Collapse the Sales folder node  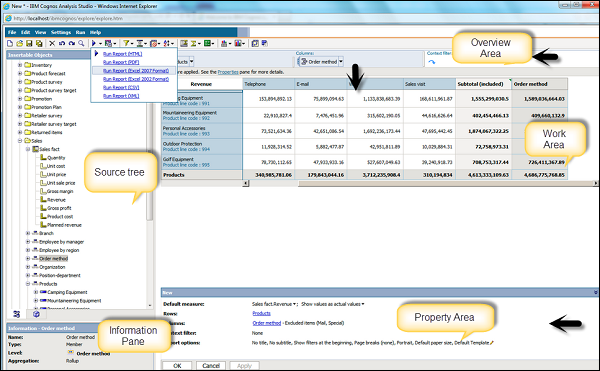[20, 141]
